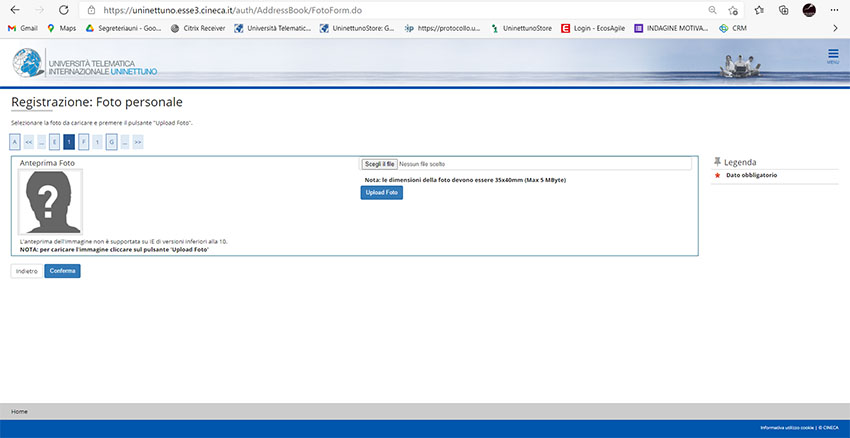Advance to next section using >> button
This screenshot has height=438, width=850.
(x=138, y=142)
